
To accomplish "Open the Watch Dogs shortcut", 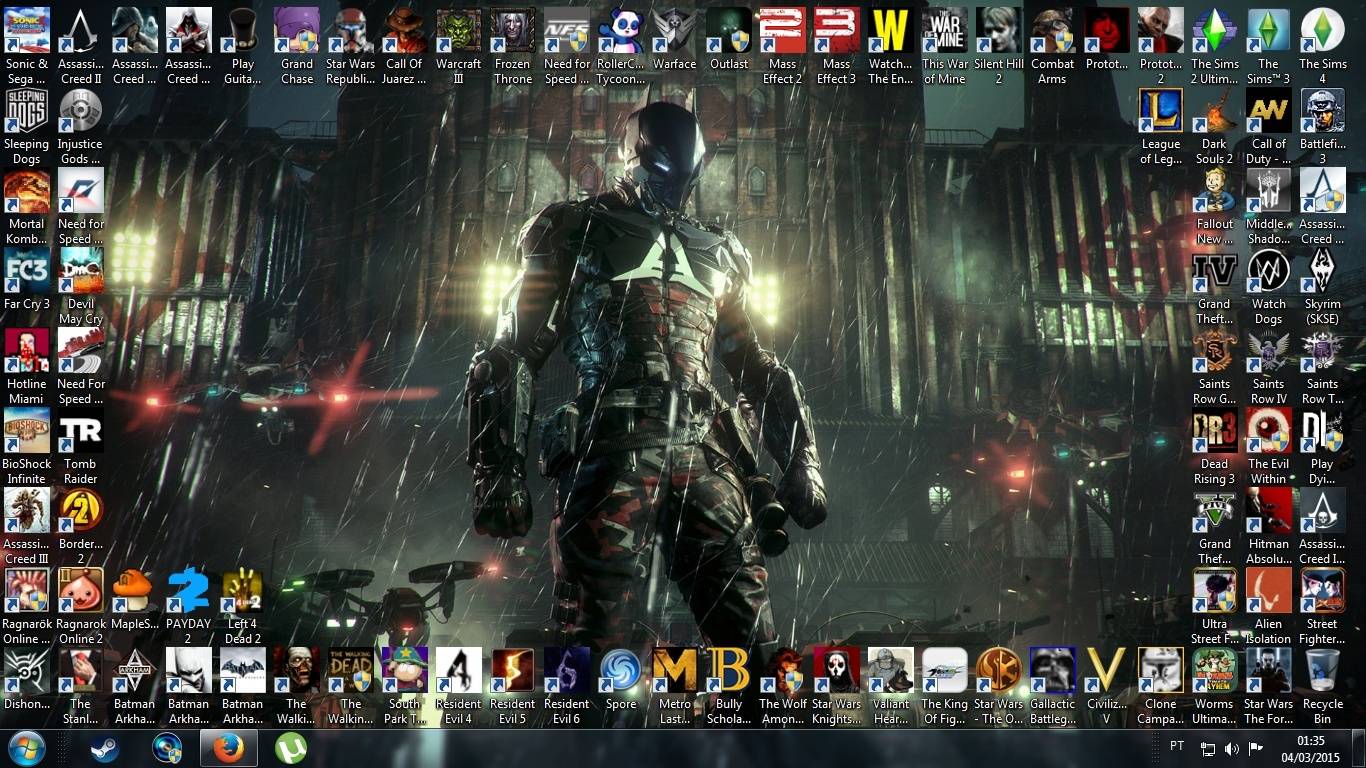I will pyautogui.click(x=1269, y=270).
